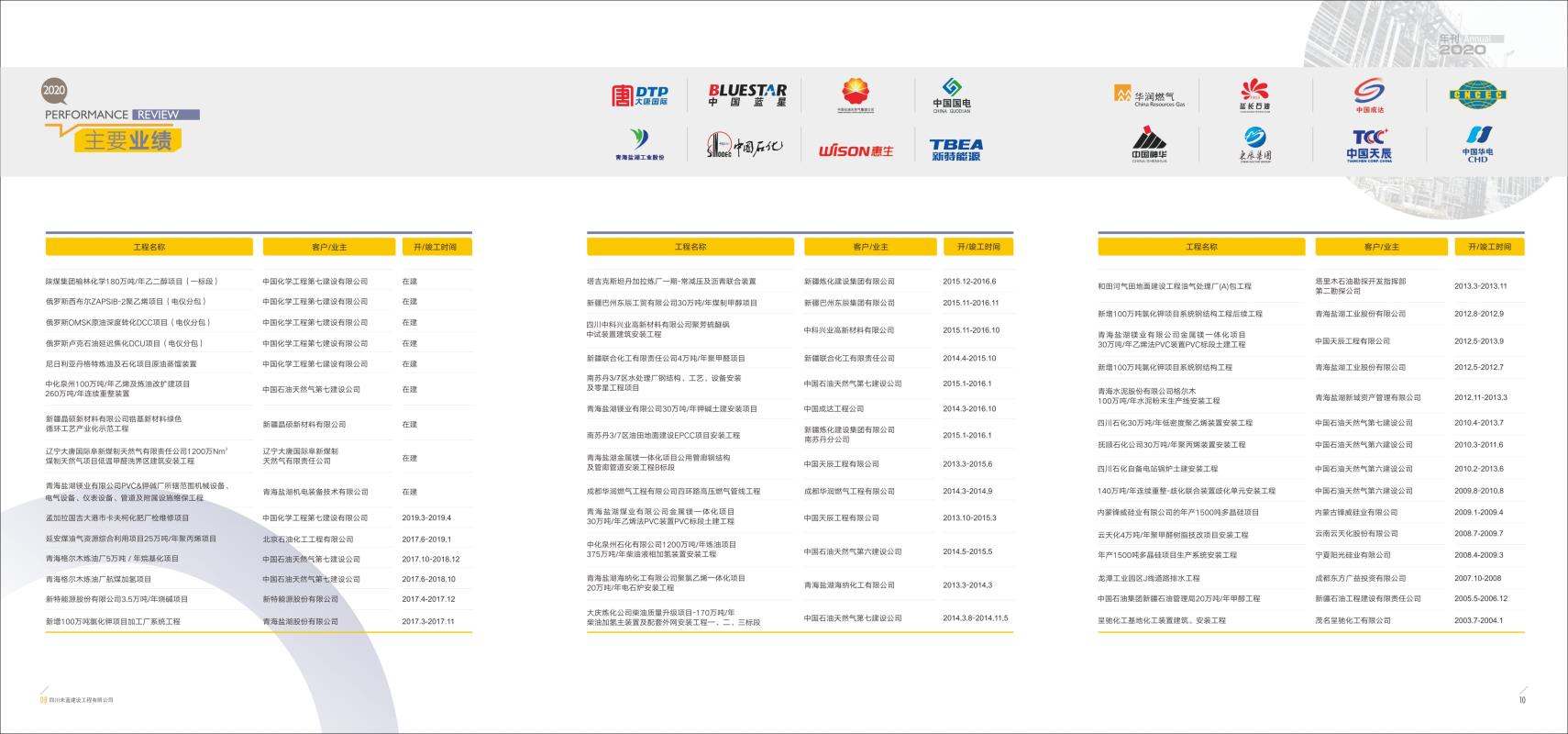Viewport: 1568px width, 734px height.
Task: Click the BLUESTAR 中国蓝星 logo
Action: click(747, 95)
